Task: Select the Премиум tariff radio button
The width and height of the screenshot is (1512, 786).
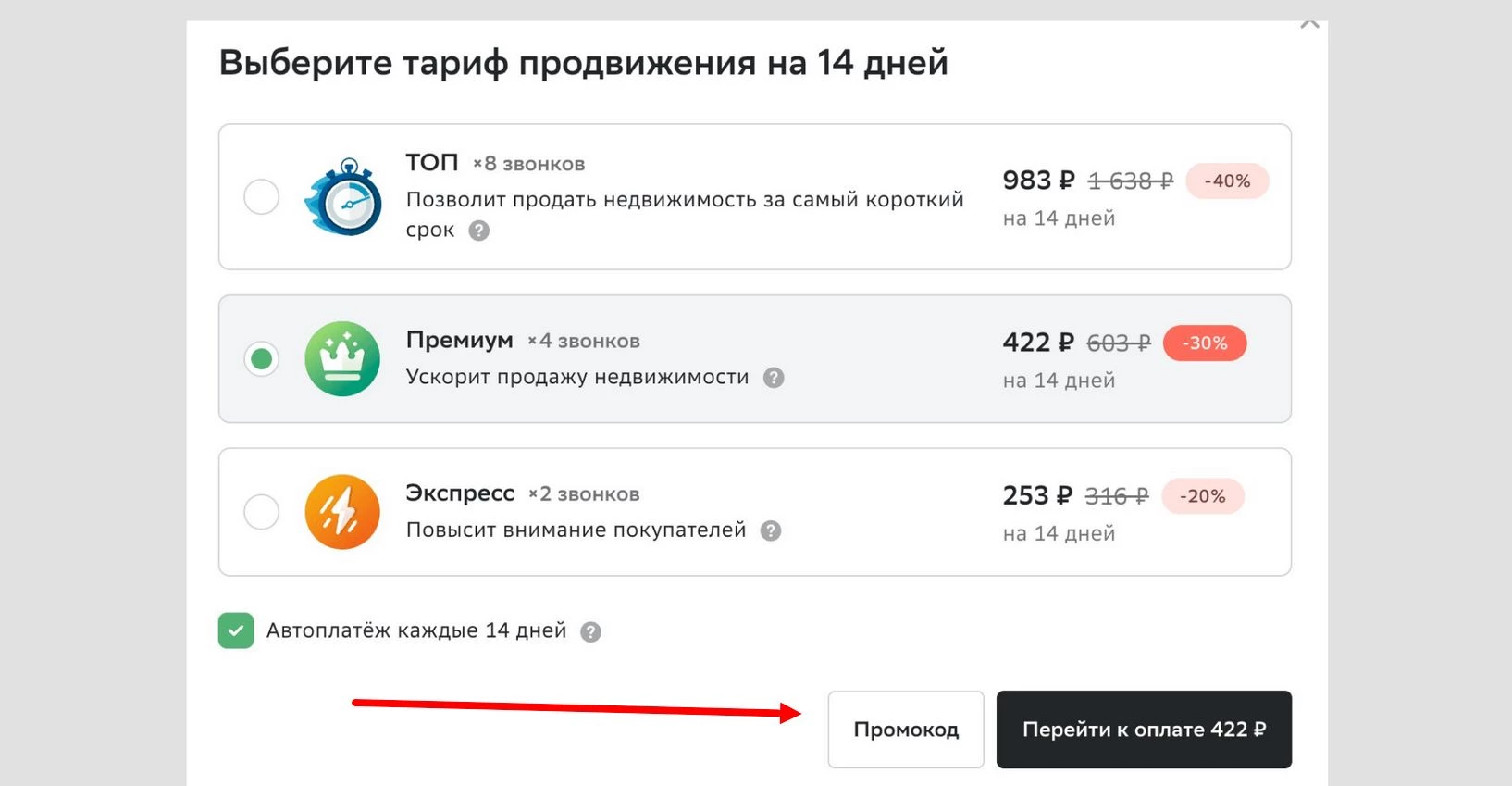Action: [x=262, y=359]
